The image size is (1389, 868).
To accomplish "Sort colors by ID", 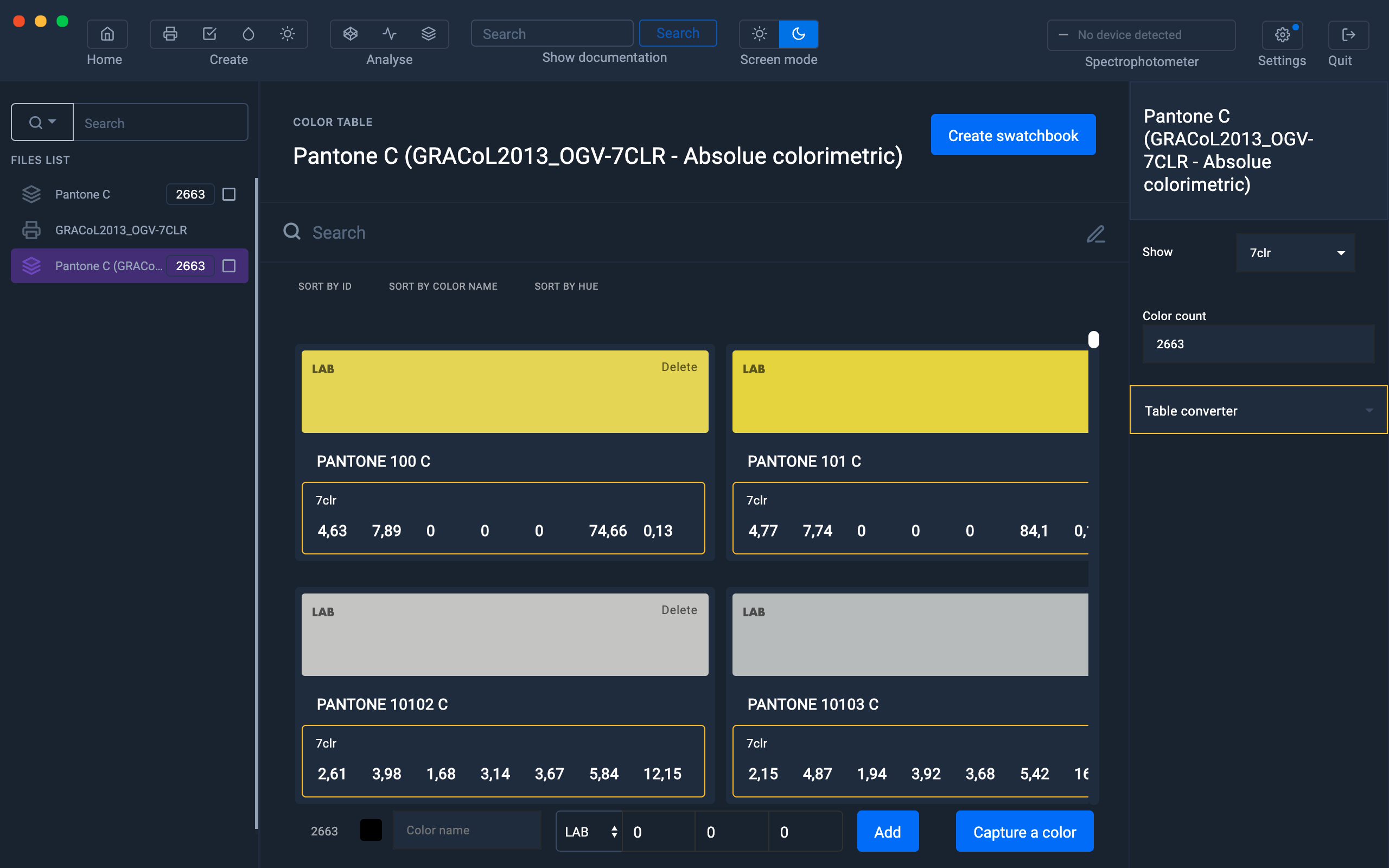I will 325,286.
